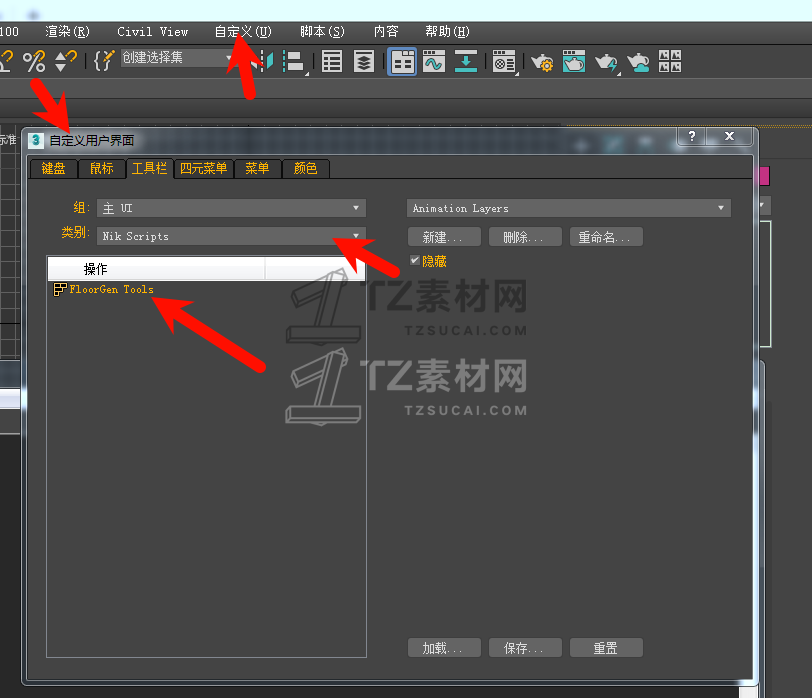Toggle the Angle Snap tool

click(5, 61)
